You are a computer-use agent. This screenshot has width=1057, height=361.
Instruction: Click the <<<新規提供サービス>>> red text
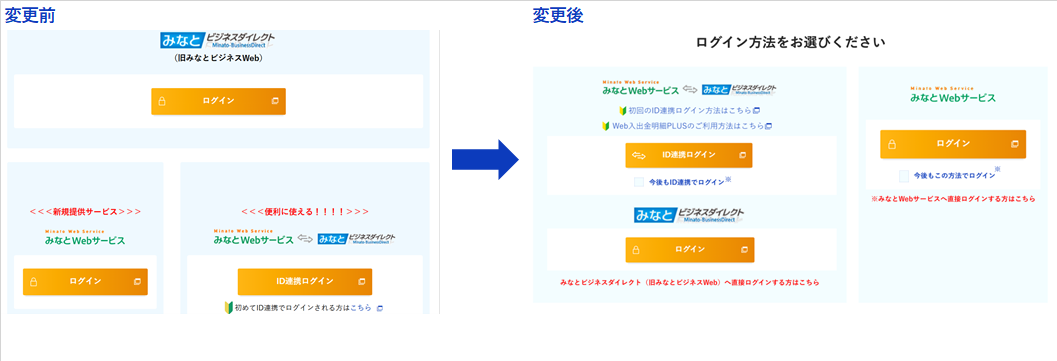(85, 211)
